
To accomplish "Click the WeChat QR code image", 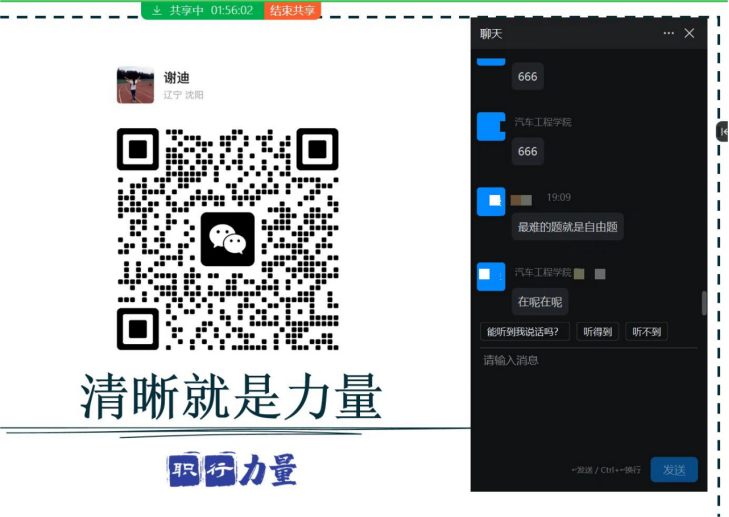I will 227,239.
